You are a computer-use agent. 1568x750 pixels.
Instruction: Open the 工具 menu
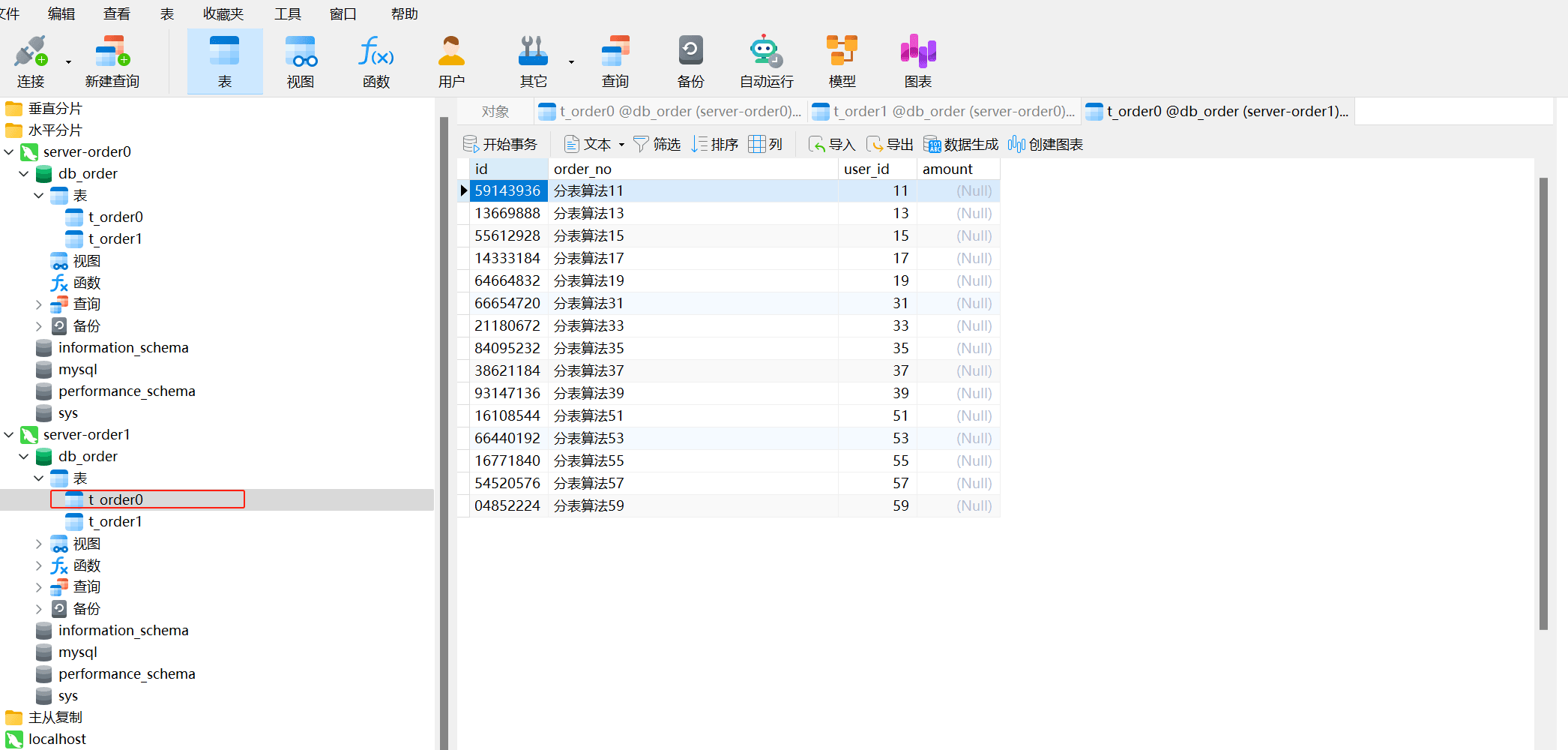click(x=288, y=13)
